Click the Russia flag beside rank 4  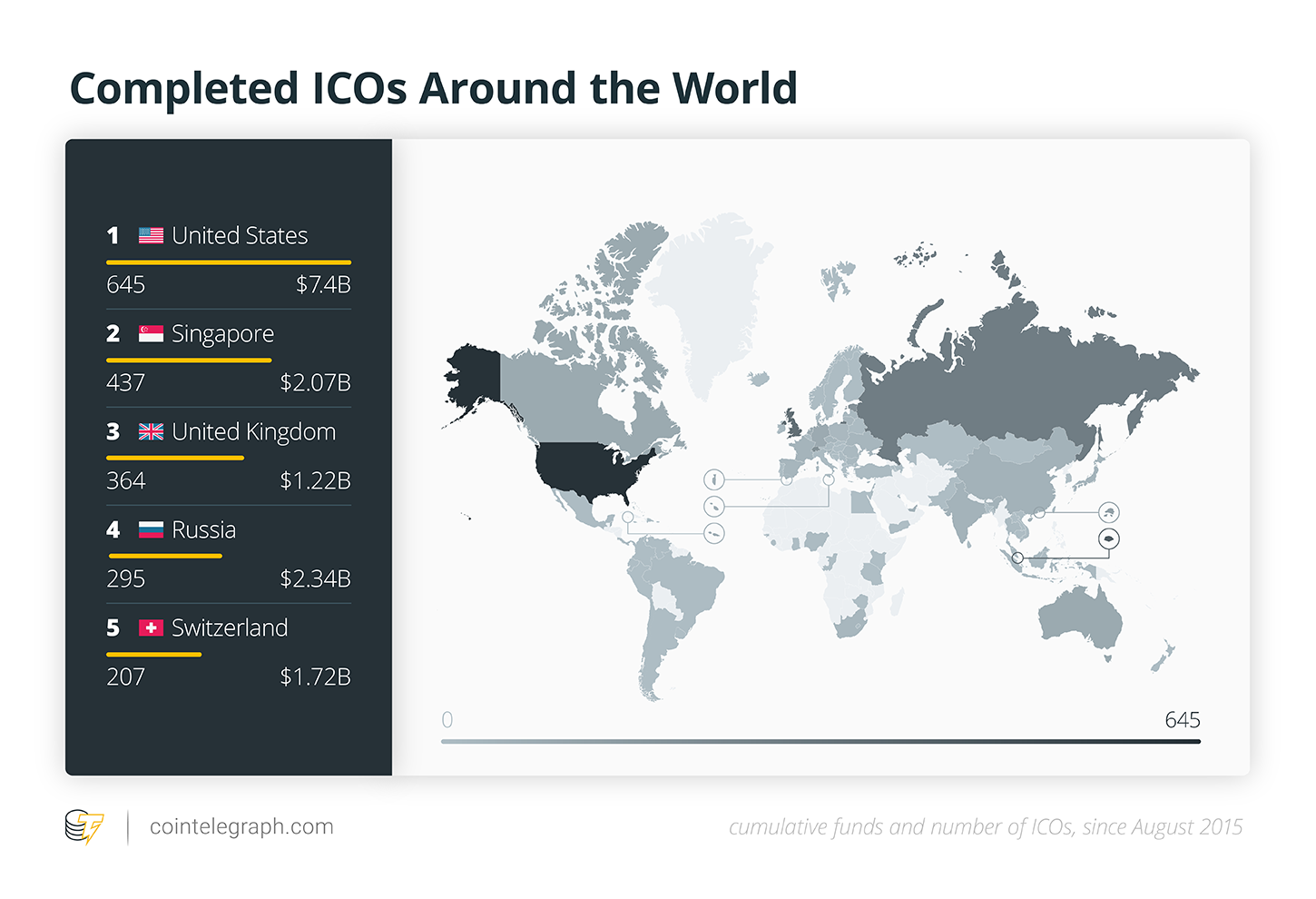tap(150, 529)
